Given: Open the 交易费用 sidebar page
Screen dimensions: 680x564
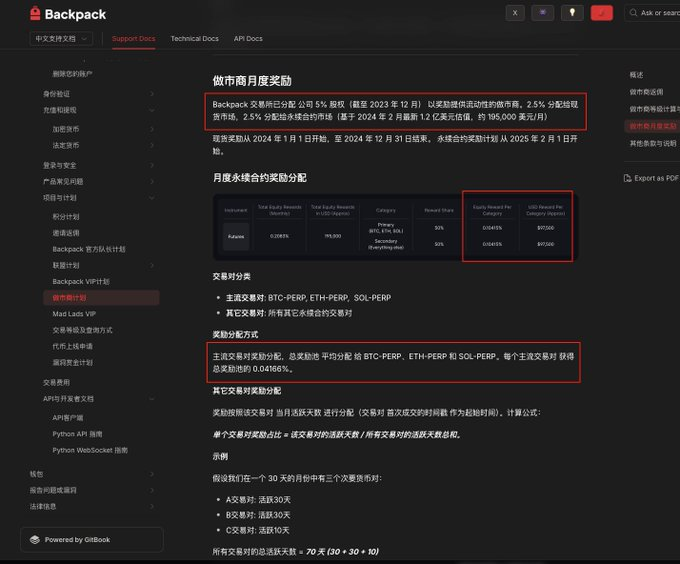Looking at the screenshot, I should pos(56,382).
